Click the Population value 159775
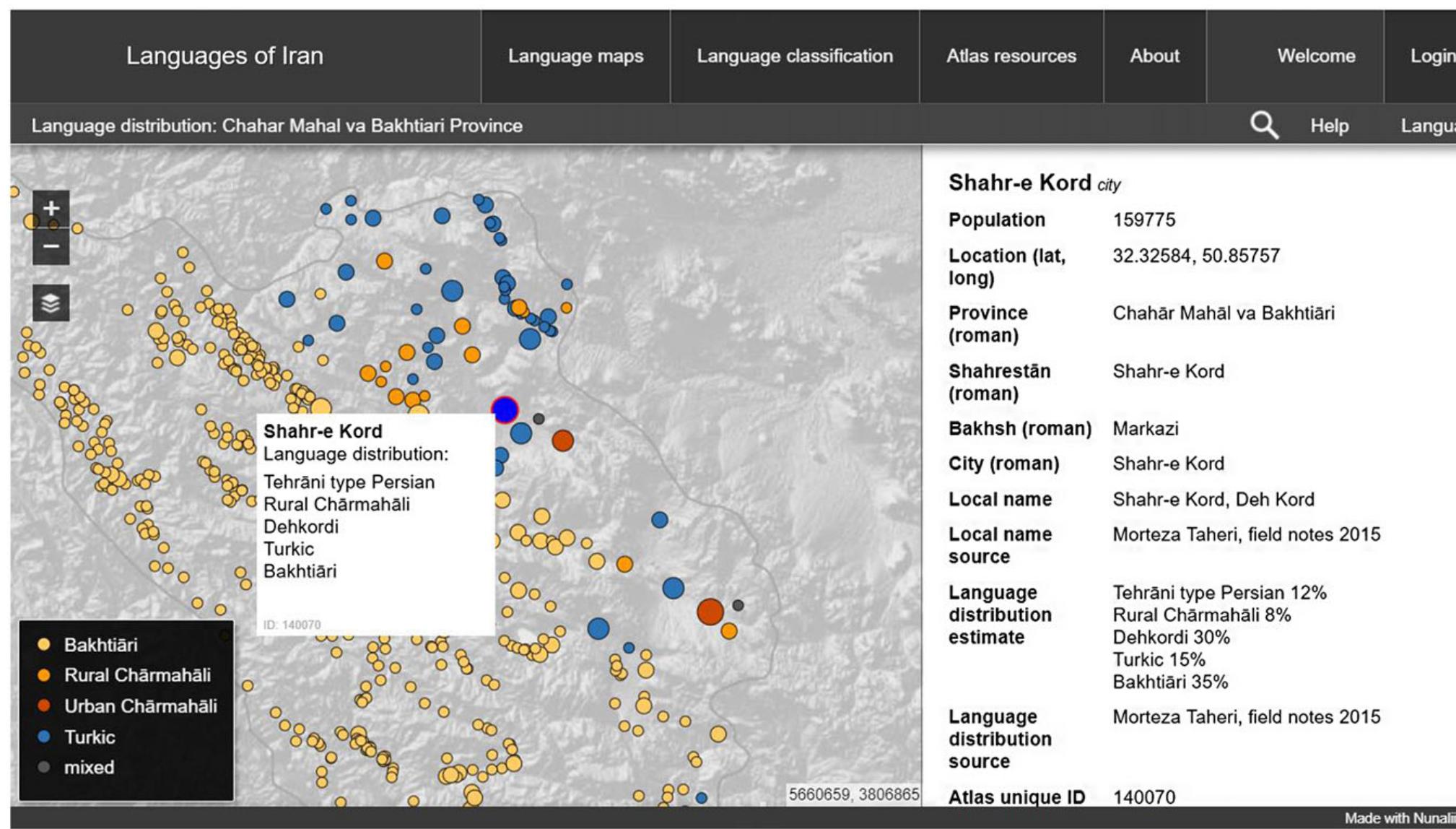The image size is (1456, 829). click(x=1144, y=220)
